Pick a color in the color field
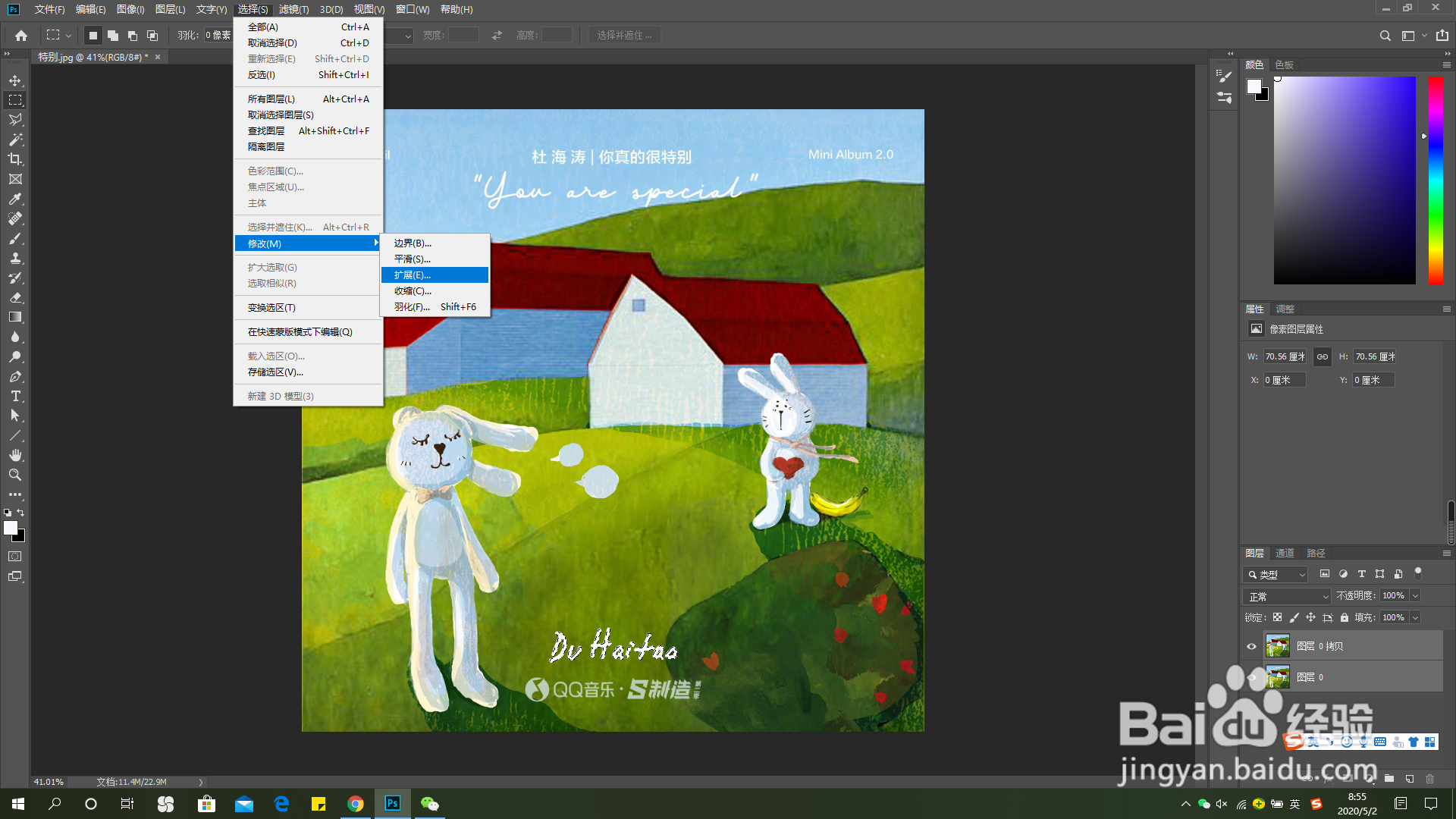Screen dimensions: 1456x819 point(1344,180)
